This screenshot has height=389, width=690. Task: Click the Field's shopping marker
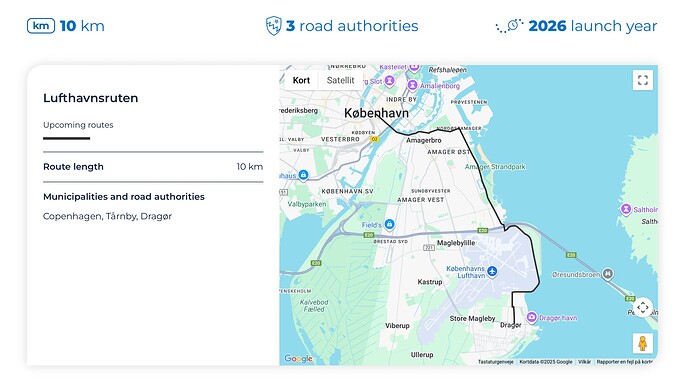pos(389,224)
